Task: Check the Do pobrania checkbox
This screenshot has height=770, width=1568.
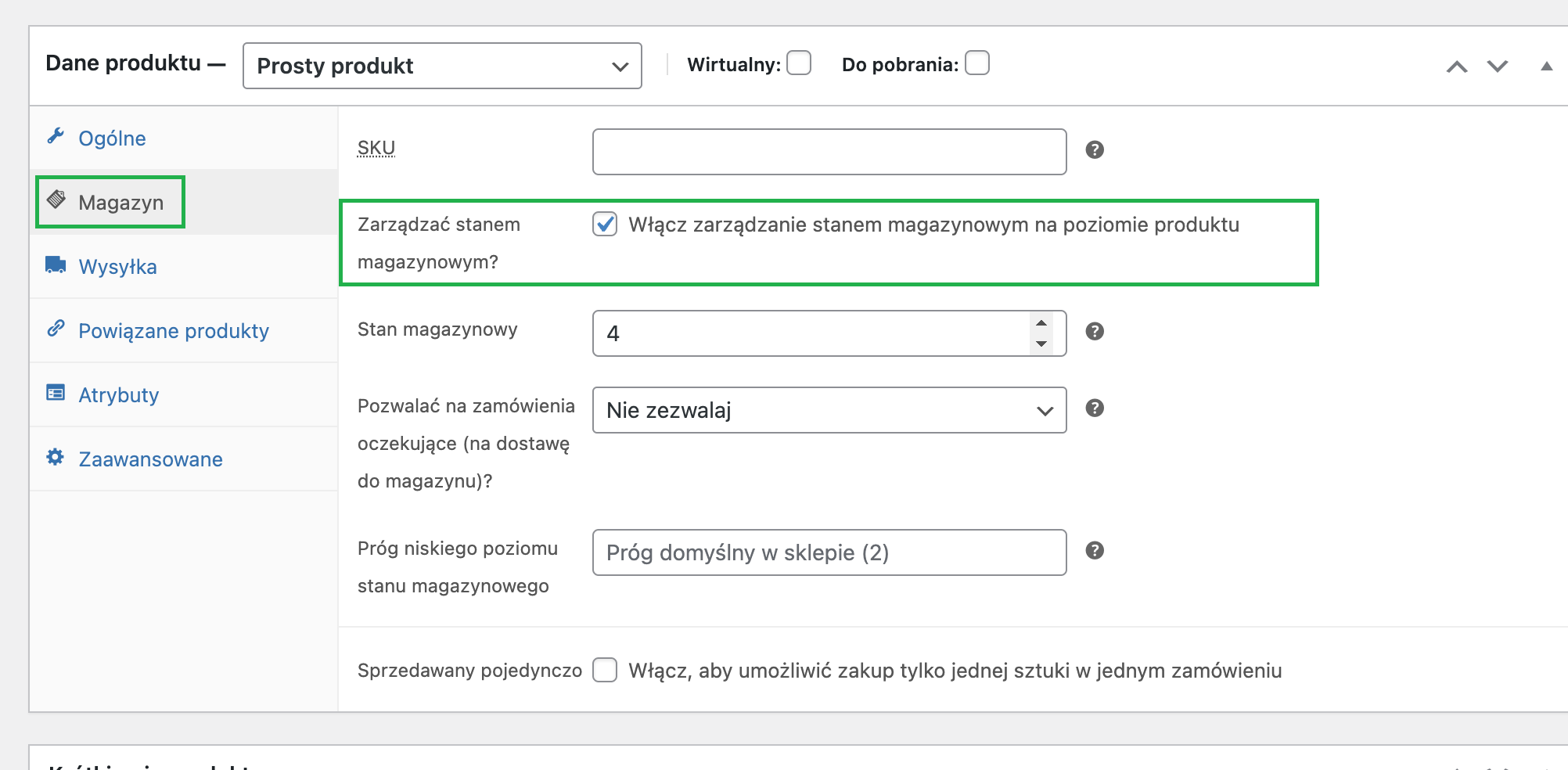Action: click(977, 63)
